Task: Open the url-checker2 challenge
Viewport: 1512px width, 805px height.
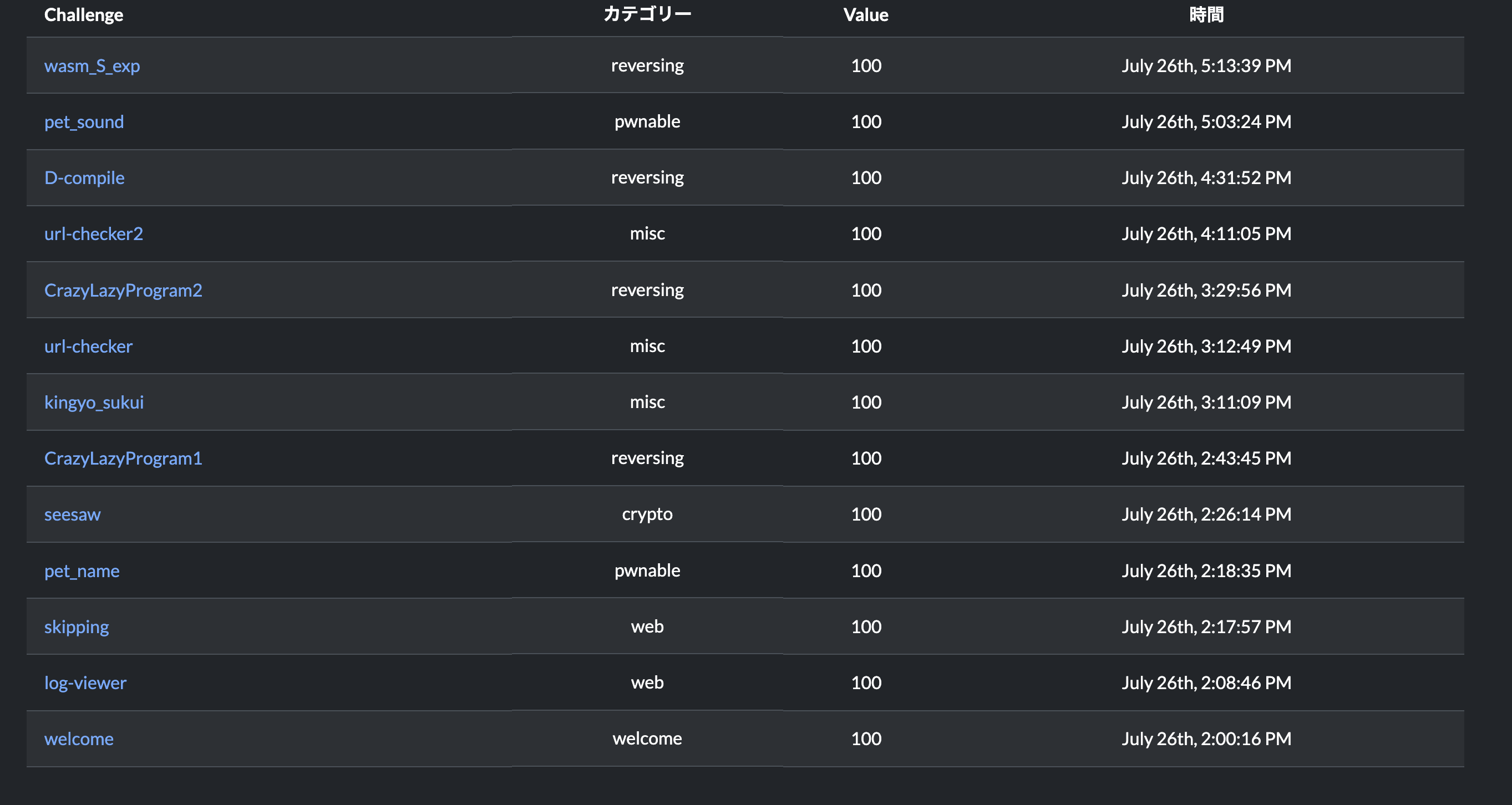Action: [93, 233]
